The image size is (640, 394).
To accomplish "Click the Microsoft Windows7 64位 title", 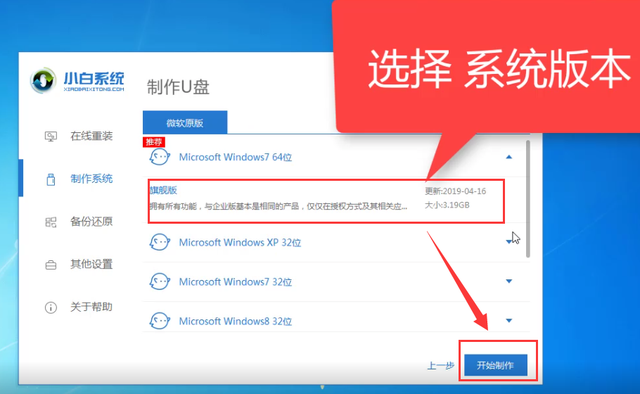I will click(x=236, y=157).
